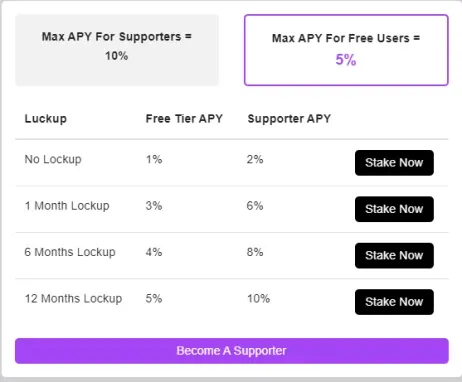Click Stake Now for 12 Months Lockup
This screenshot has height=382, width=462.
[x=394, y=302]
